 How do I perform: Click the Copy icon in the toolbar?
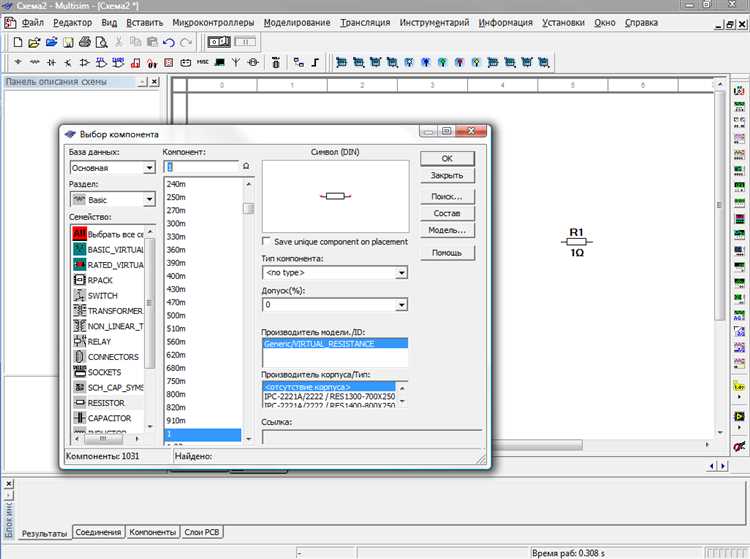pos(135,42)
